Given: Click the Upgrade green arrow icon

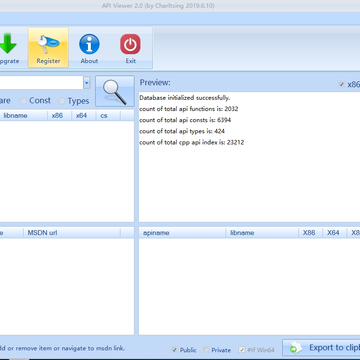Looking at the screenshot, I should 7,44.
